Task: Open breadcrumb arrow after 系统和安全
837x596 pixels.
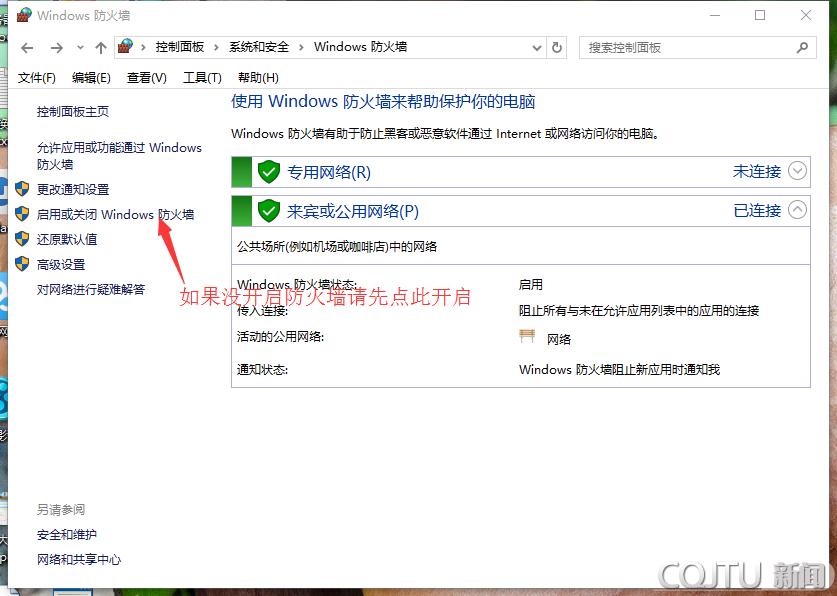Action: (x=301, y=47)
